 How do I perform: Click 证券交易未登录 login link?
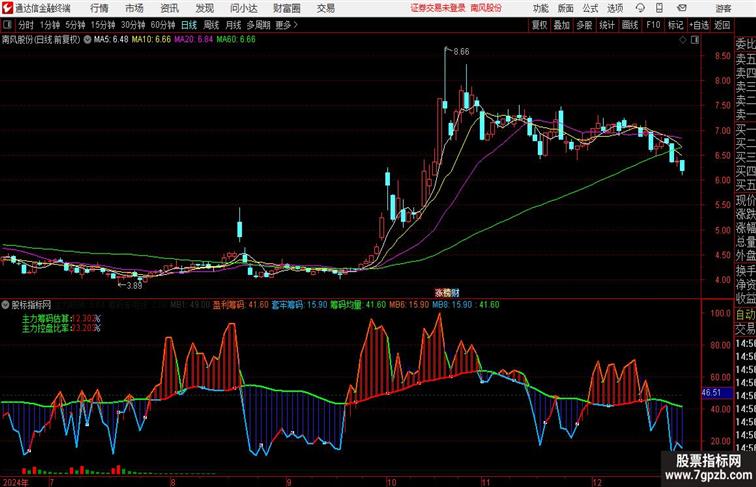(x=438, y=8)
